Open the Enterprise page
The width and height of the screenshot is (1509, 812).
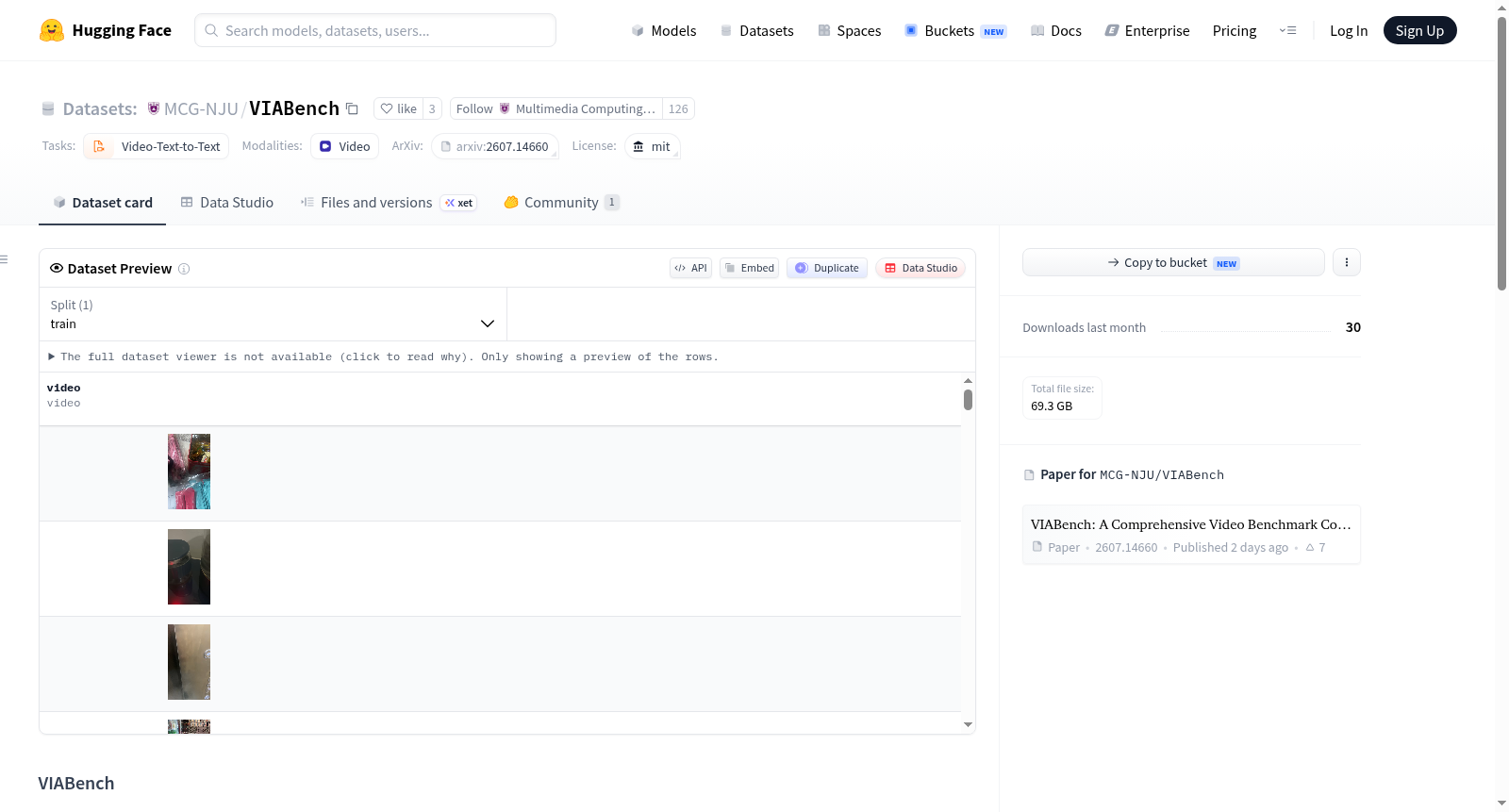(x=1147, y=30)
